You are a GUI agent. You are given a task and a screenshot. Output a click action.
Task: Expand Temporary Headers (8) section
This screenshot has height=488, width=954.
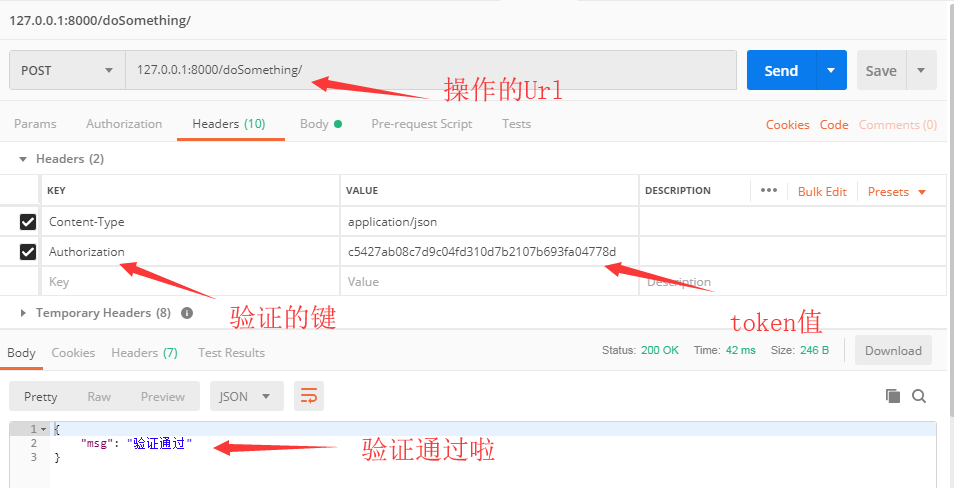coord(24,313)
